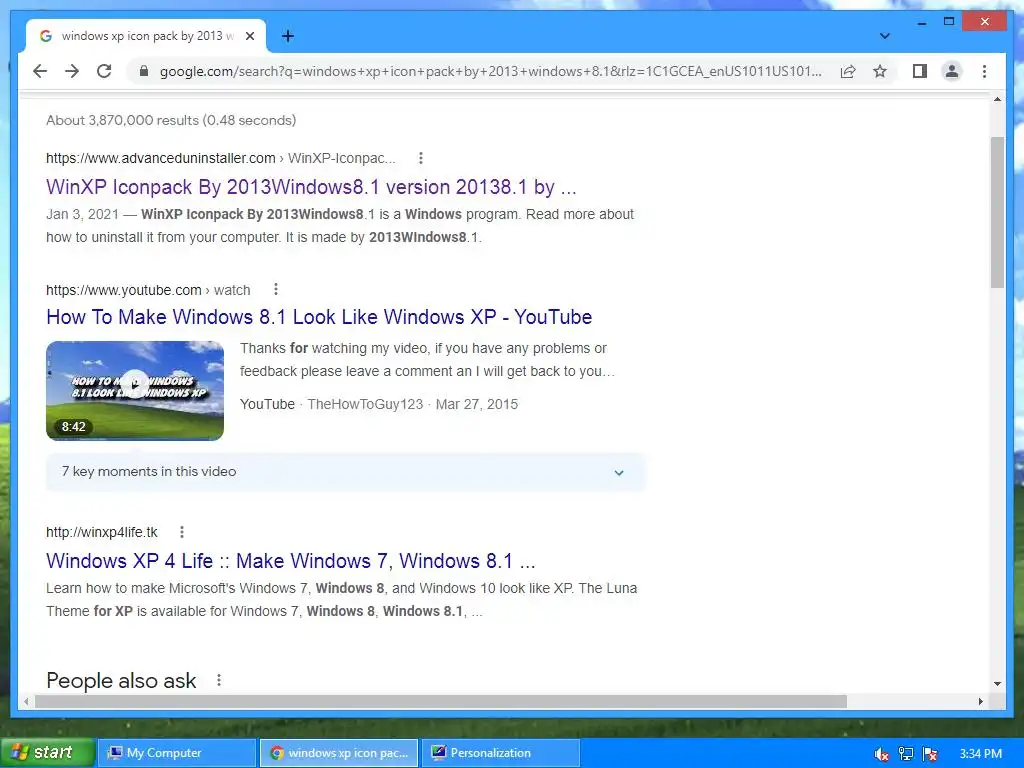Image resolution: width=1024 pixels, height=768 pixels.
Task: Click the scroll right arrow
Action: [x=980, y=701]
